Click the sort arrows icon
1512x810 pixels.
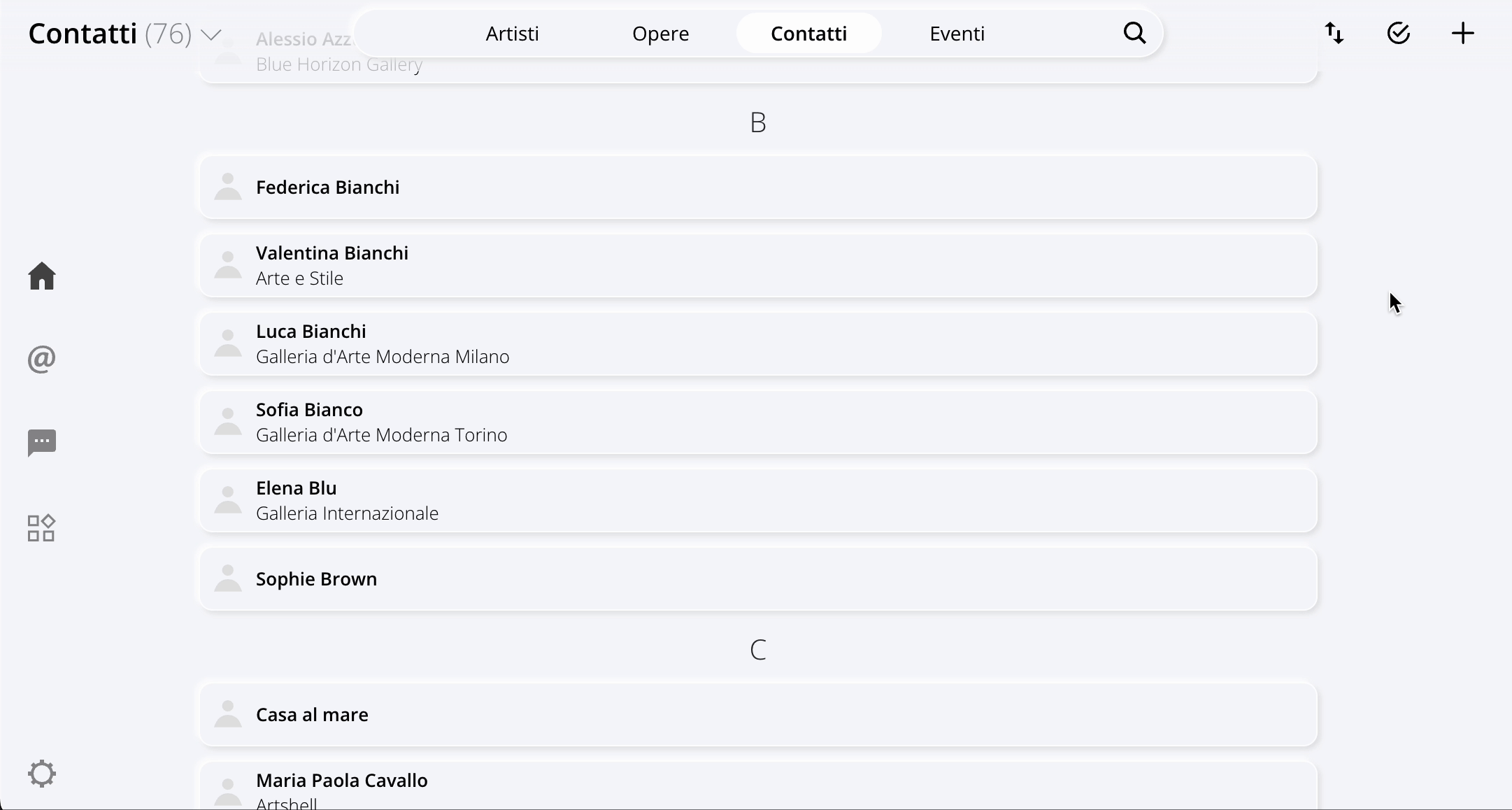tap(1334, 33)
